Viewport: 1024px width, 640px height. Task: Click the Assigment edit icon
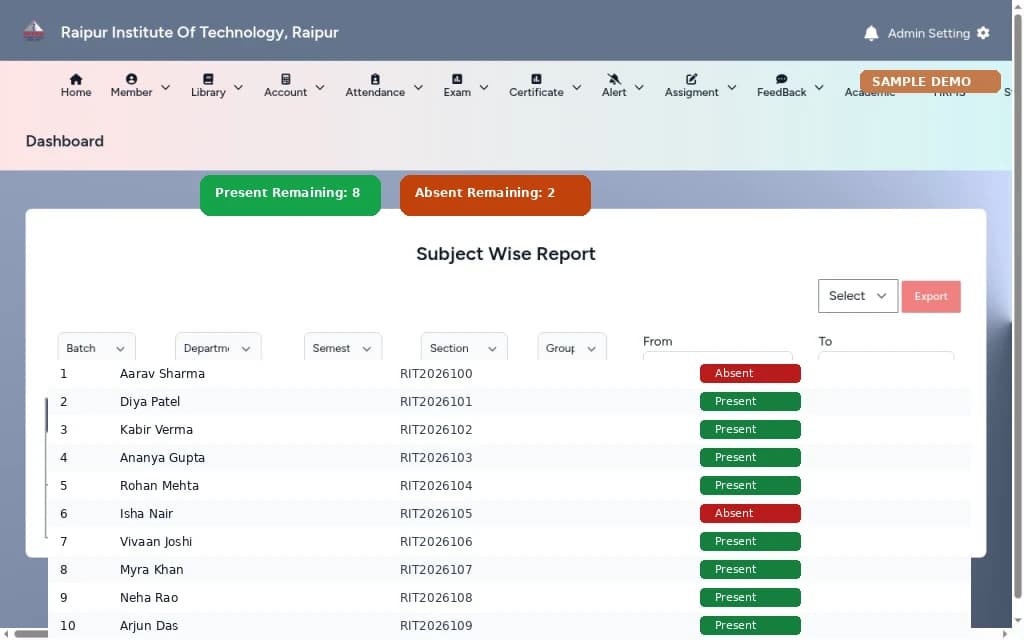pyautogui.click(x=691, y=79)
